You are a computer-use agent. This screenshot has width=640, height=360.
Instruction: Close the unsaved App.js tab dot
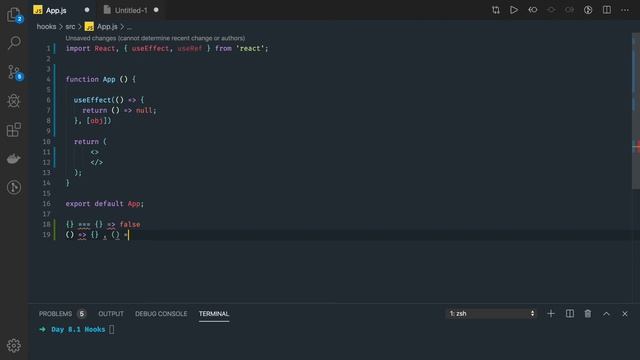pyautogui.click(x=87, y=10)
